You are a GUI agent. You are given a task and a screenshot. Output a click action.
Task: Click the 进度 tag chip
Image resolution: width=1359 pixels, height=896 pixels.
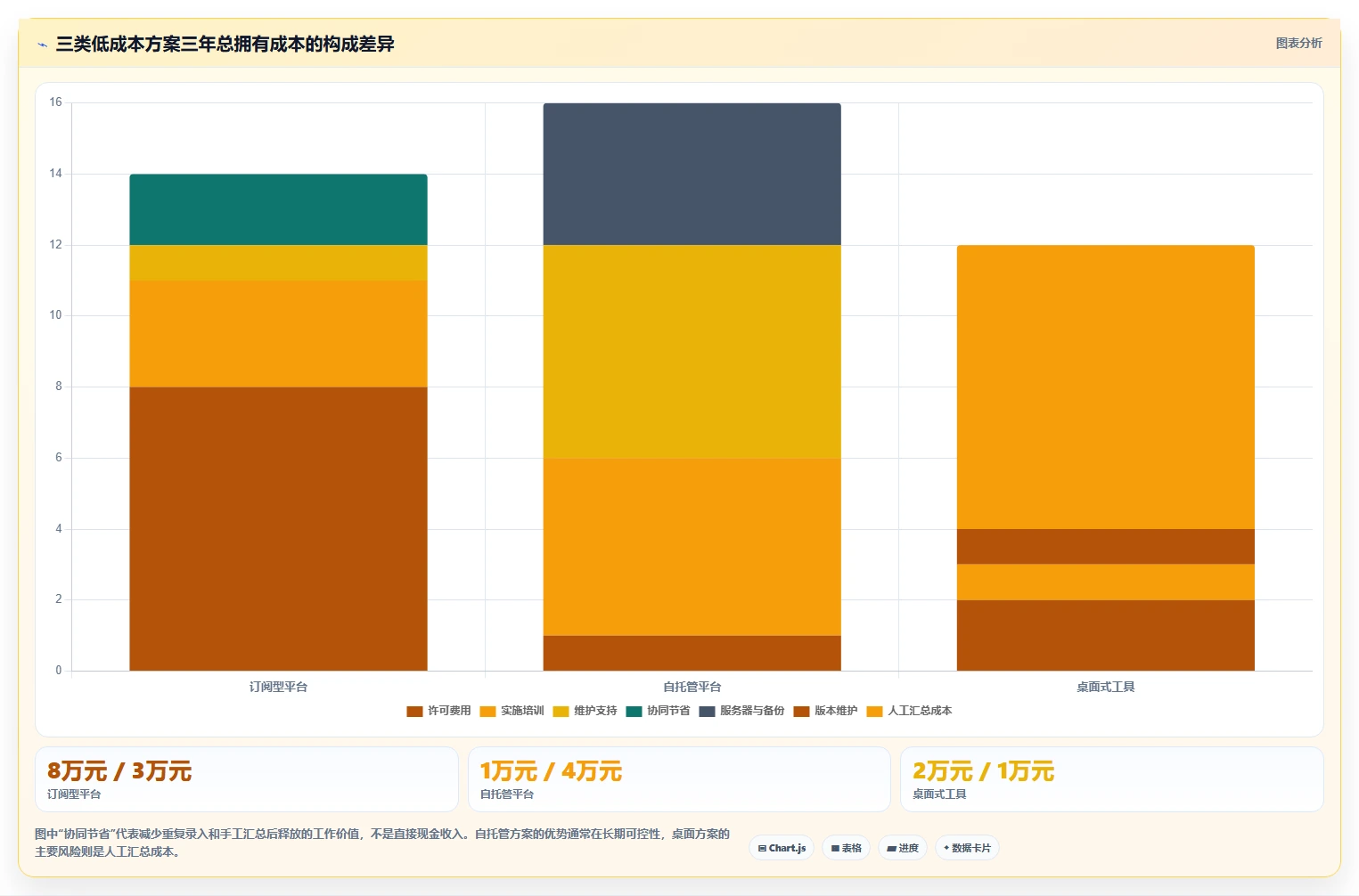tap(903, 848)
